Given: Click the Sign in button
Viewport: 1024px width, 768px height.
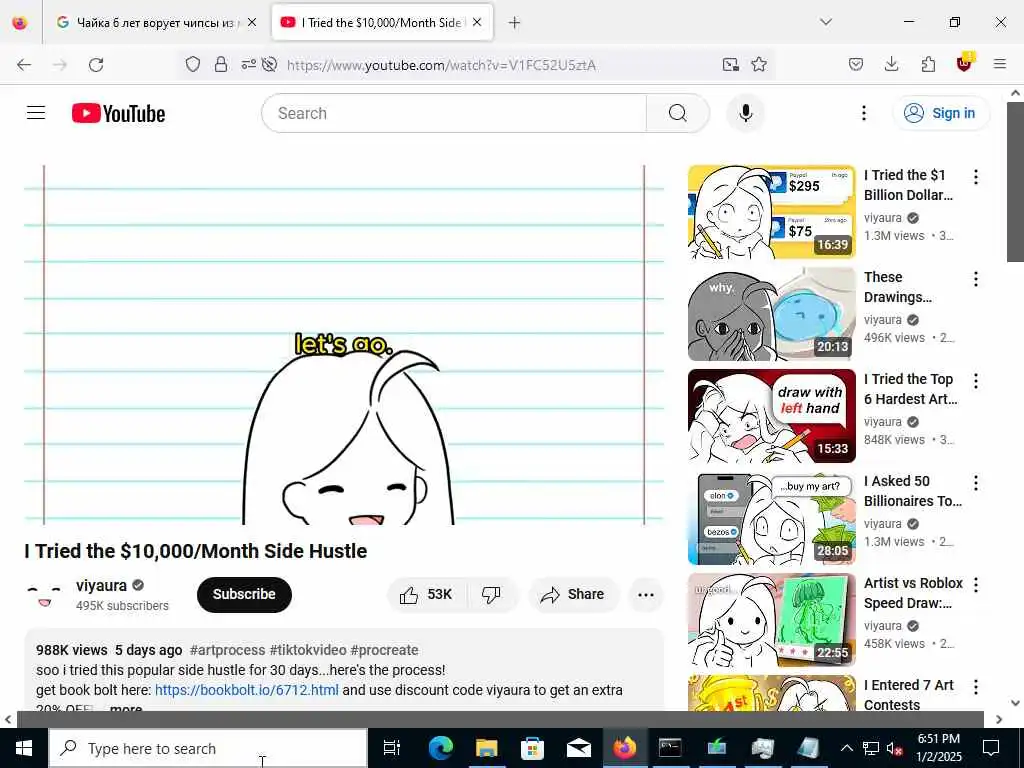Looking at the screenshot, I should coord(941,113).
